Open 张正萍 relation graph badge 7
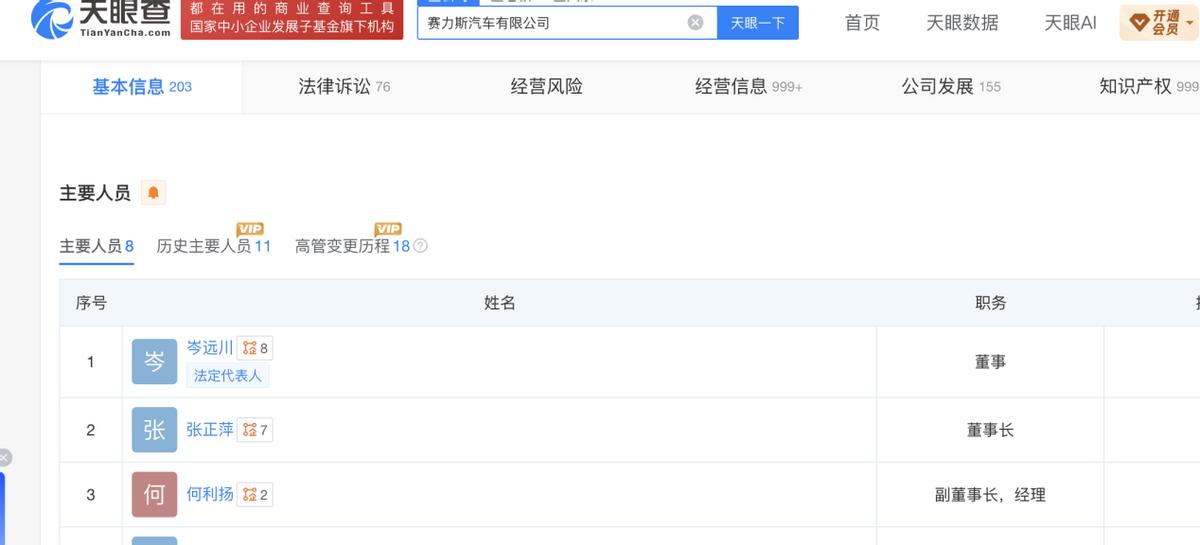The image size is (1200, 545). coord(255,430)
